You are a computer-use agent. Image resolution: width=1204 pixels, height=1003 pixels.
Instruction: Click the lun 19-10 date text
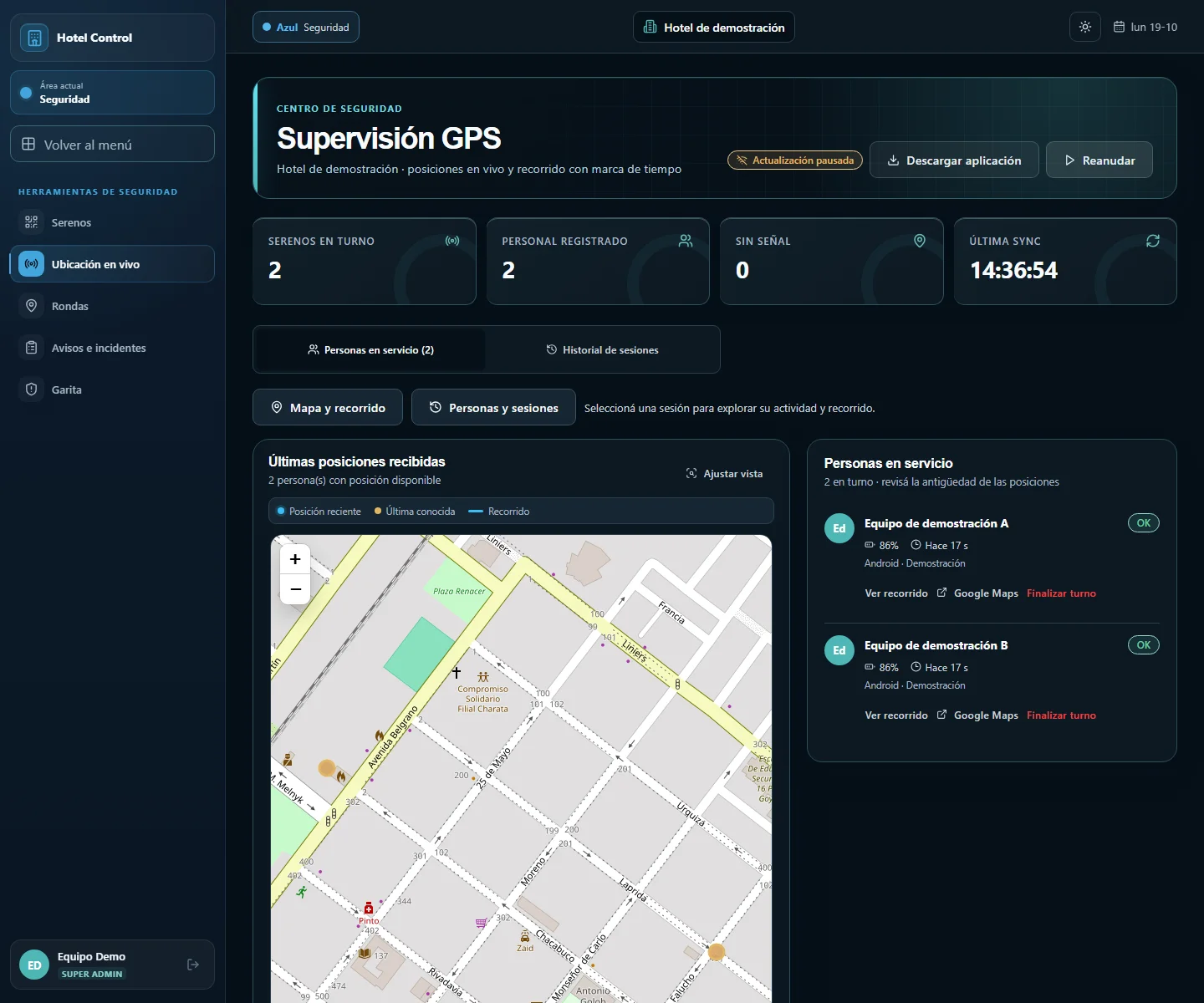(x=1154, y=27)
